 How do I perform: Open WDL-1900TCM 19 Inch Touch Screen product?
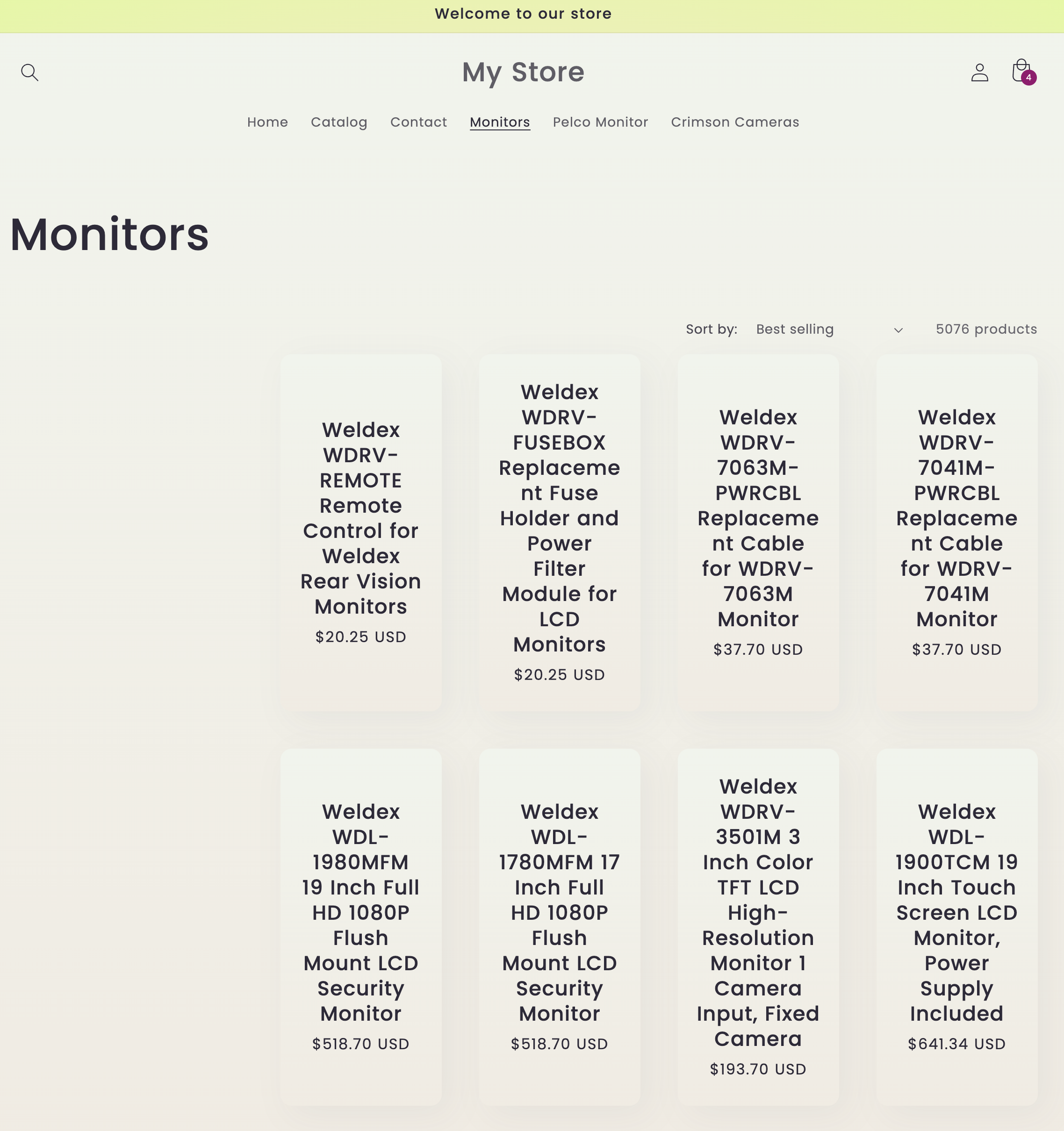tap(956, 912)
